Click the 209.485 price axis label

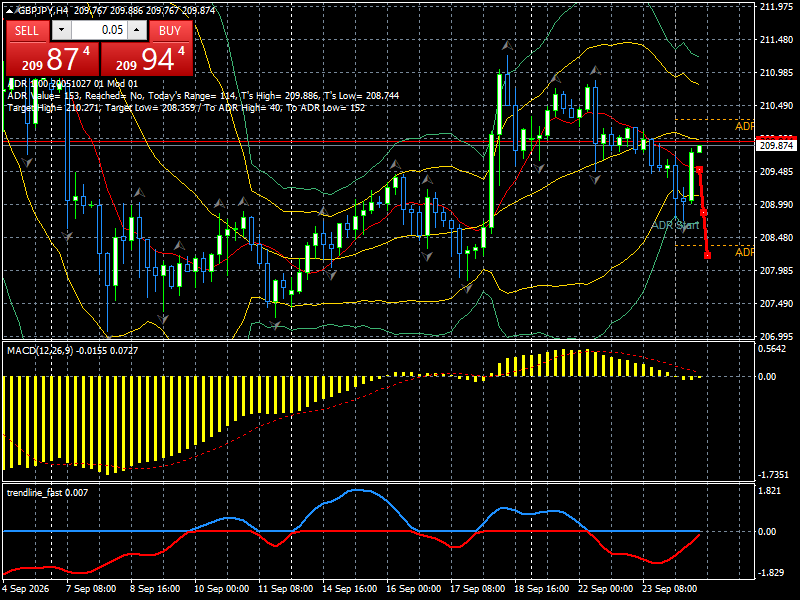pyautogui.click(x=776, y=171)
